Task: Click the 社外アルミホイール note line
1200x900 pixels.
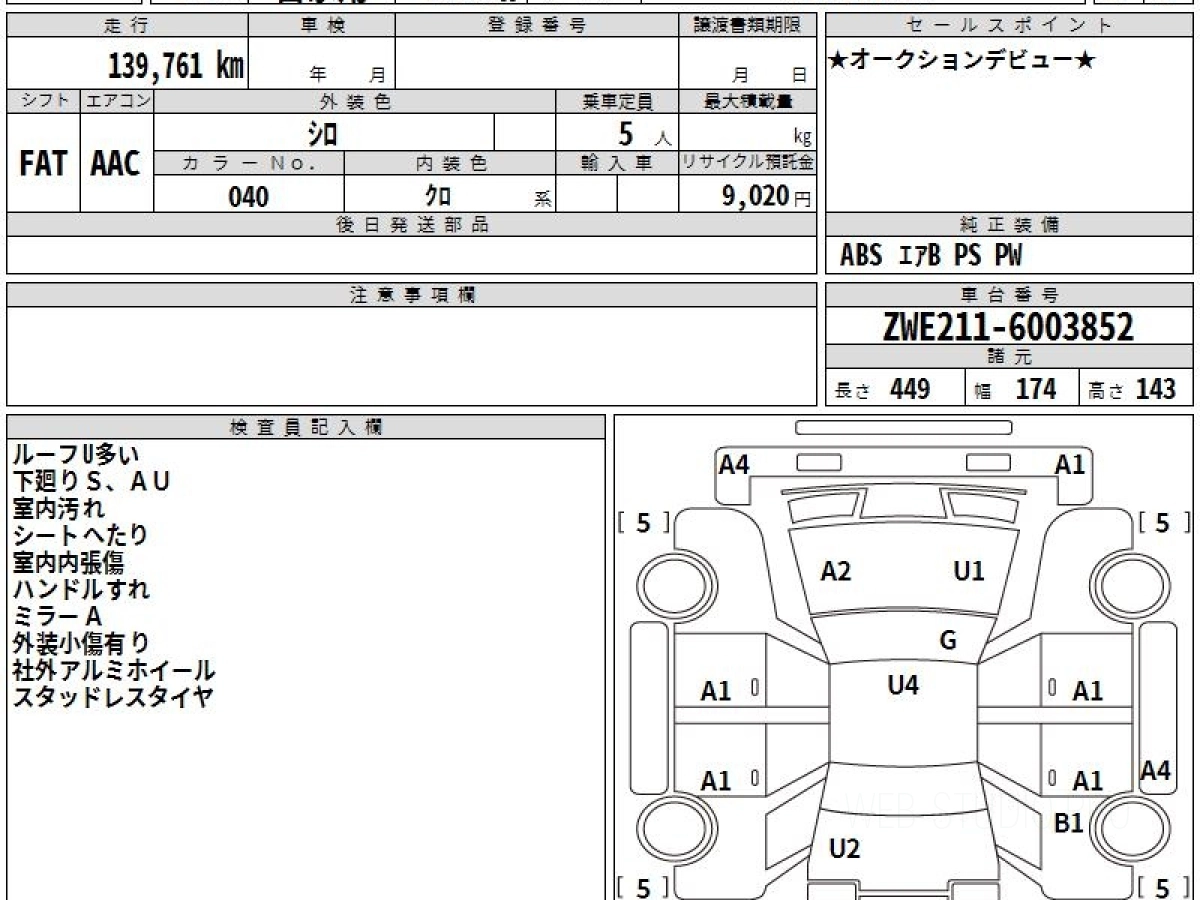Action: (114, 671)
